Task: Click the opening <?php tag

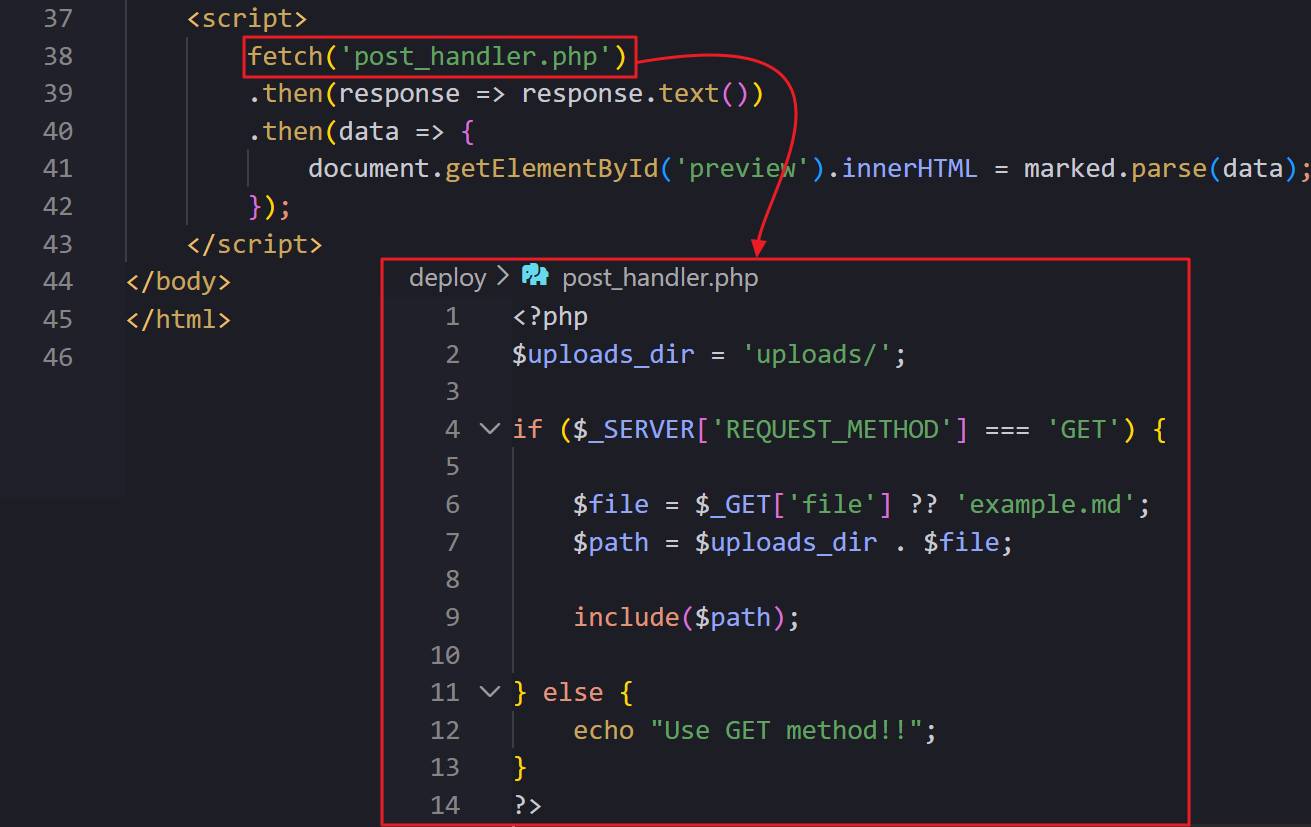Action: (550, 317)
